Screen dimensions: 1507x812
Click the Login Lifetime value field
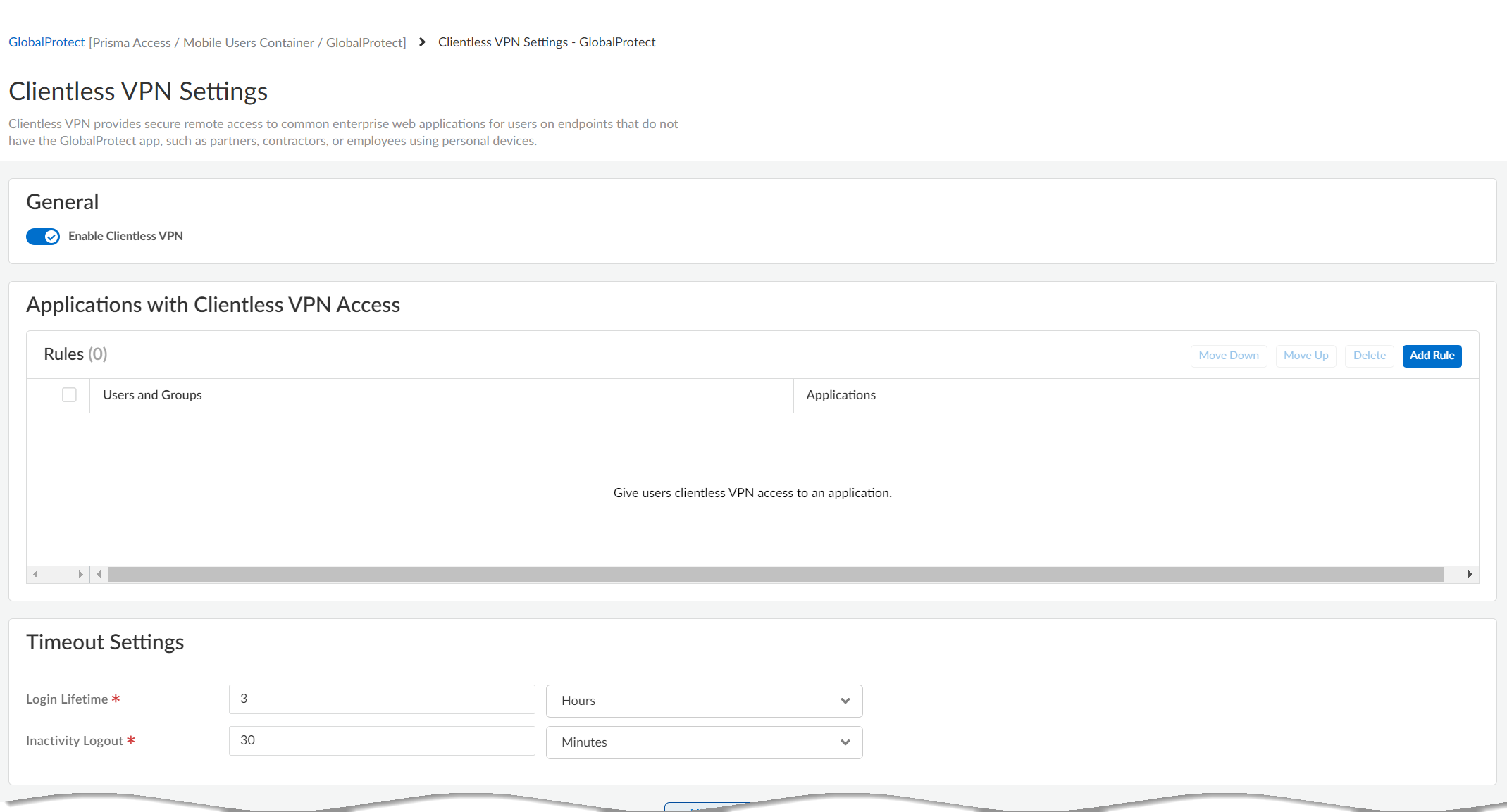coord(381,699)
